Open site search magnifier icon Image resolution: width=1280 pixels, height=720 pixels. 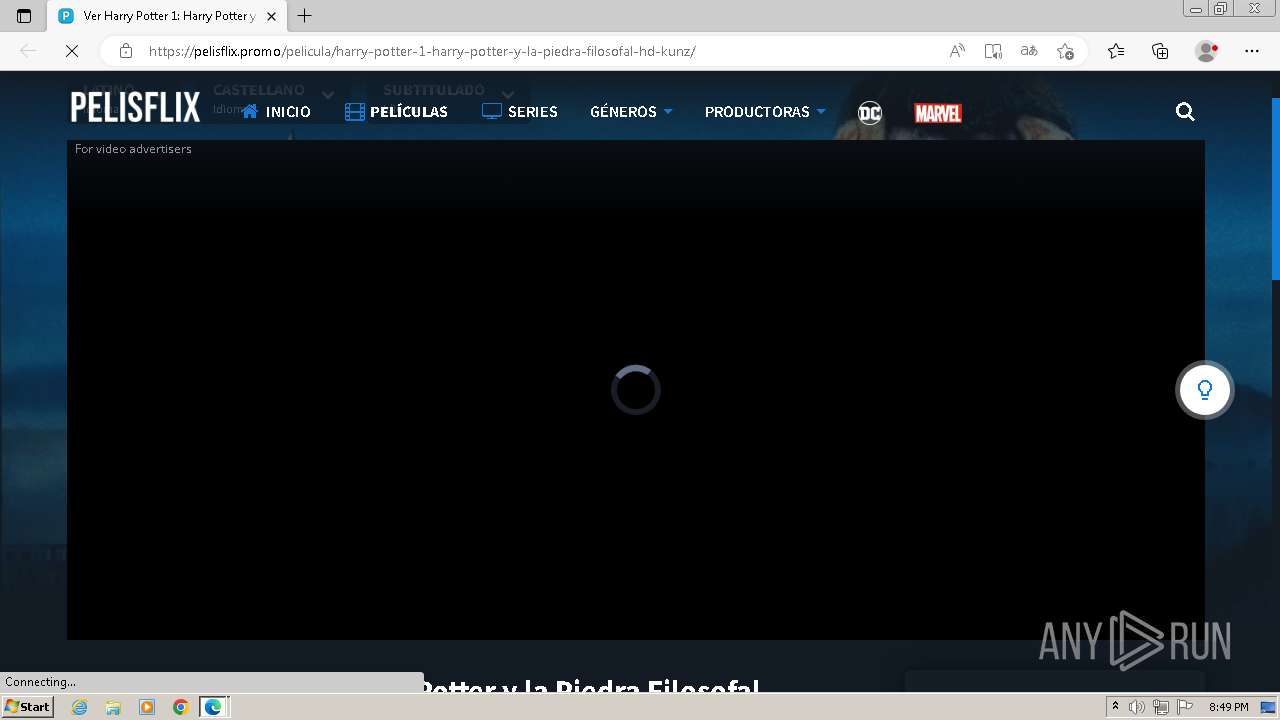tap(1185, 112)
